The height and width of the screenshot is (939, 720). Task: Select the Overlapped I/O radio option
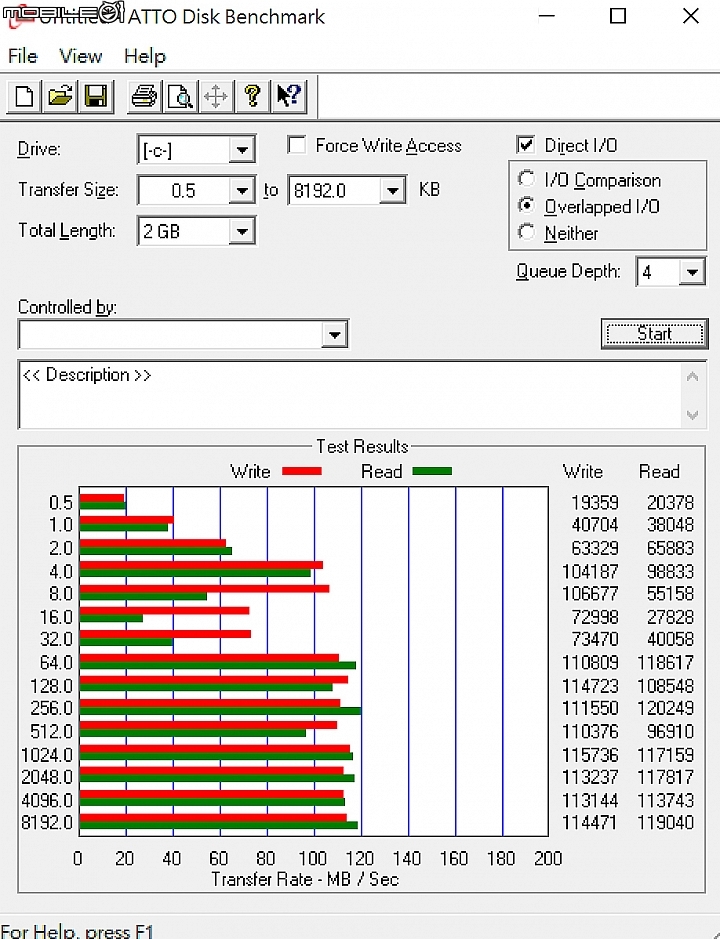point(526,205)
